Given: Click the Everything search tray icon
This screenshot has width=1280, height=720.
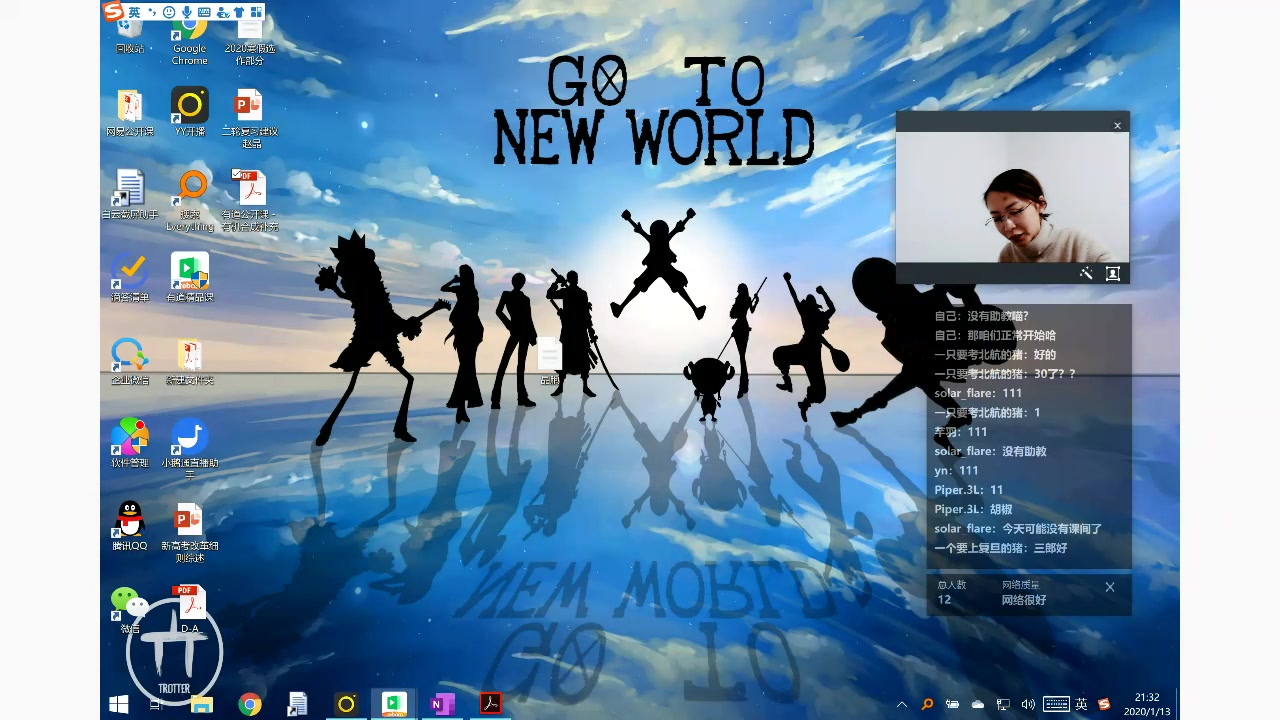Looking at the screenshot, I should point(927,704).
